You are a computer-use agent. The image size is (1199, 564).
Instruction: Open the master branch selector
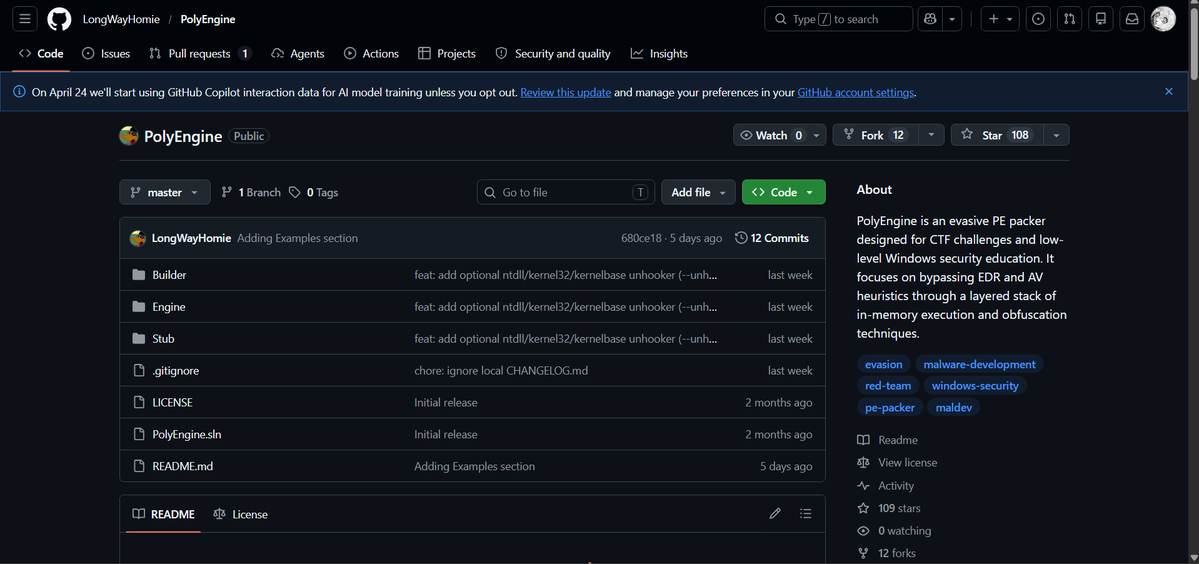[164, 193]
